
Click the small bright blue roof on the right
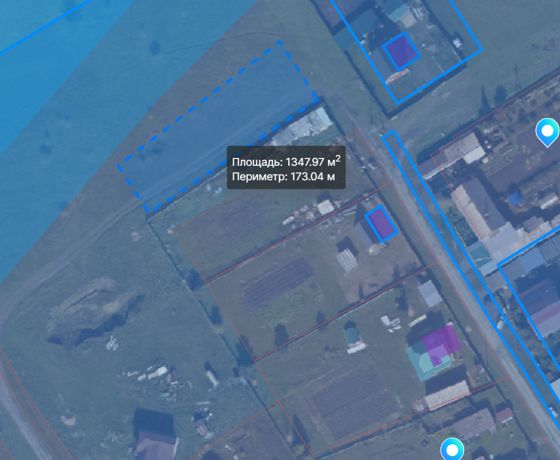coord(515,199)
